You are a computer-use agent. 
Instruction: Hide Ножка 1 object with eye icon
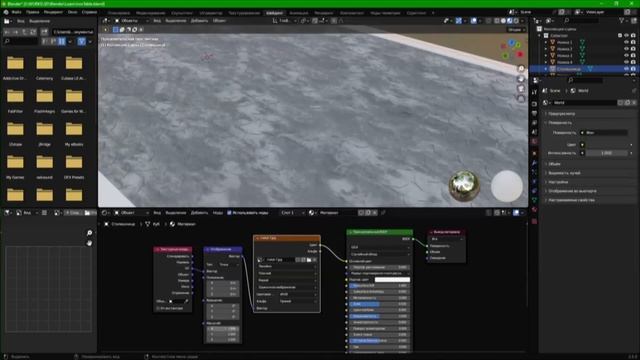[x=627, y=42]
